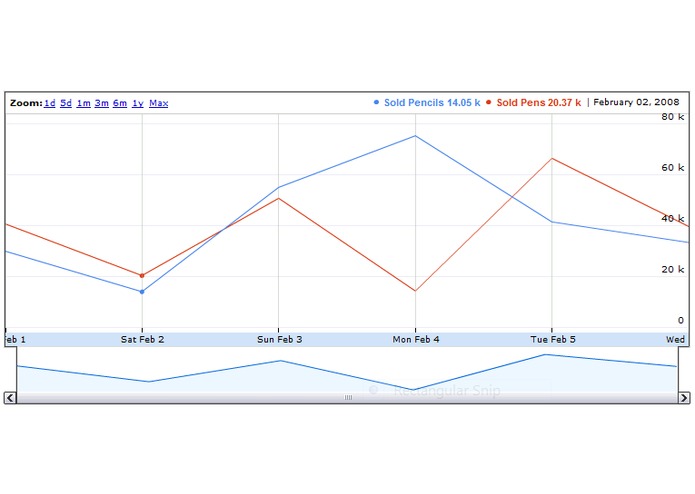This screenshot has height=494, width=695.
Task: Click the red pens peak on Tue Feb 5
Action: tap(552, 158)
